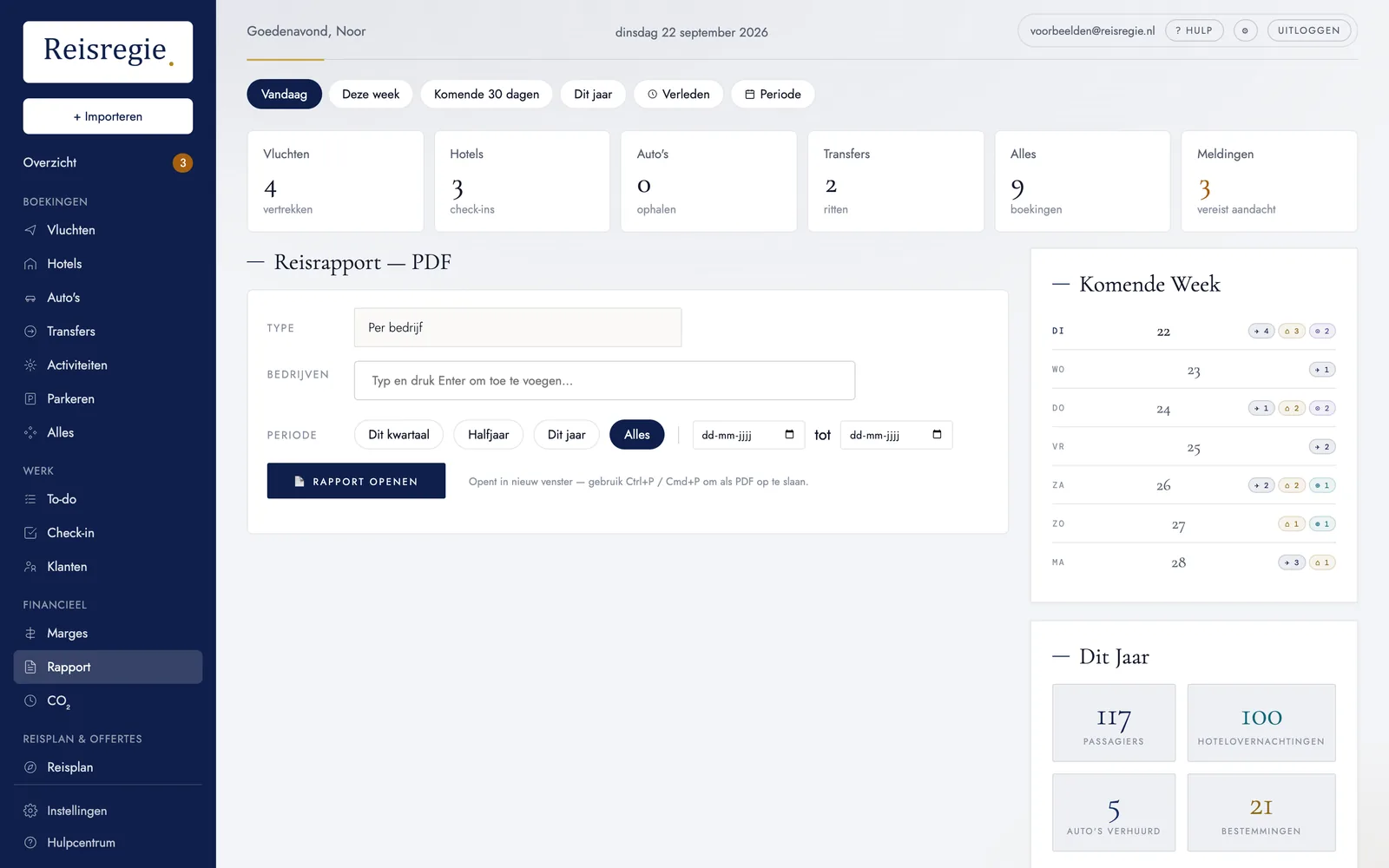Open the Periode filter tab

773,94
